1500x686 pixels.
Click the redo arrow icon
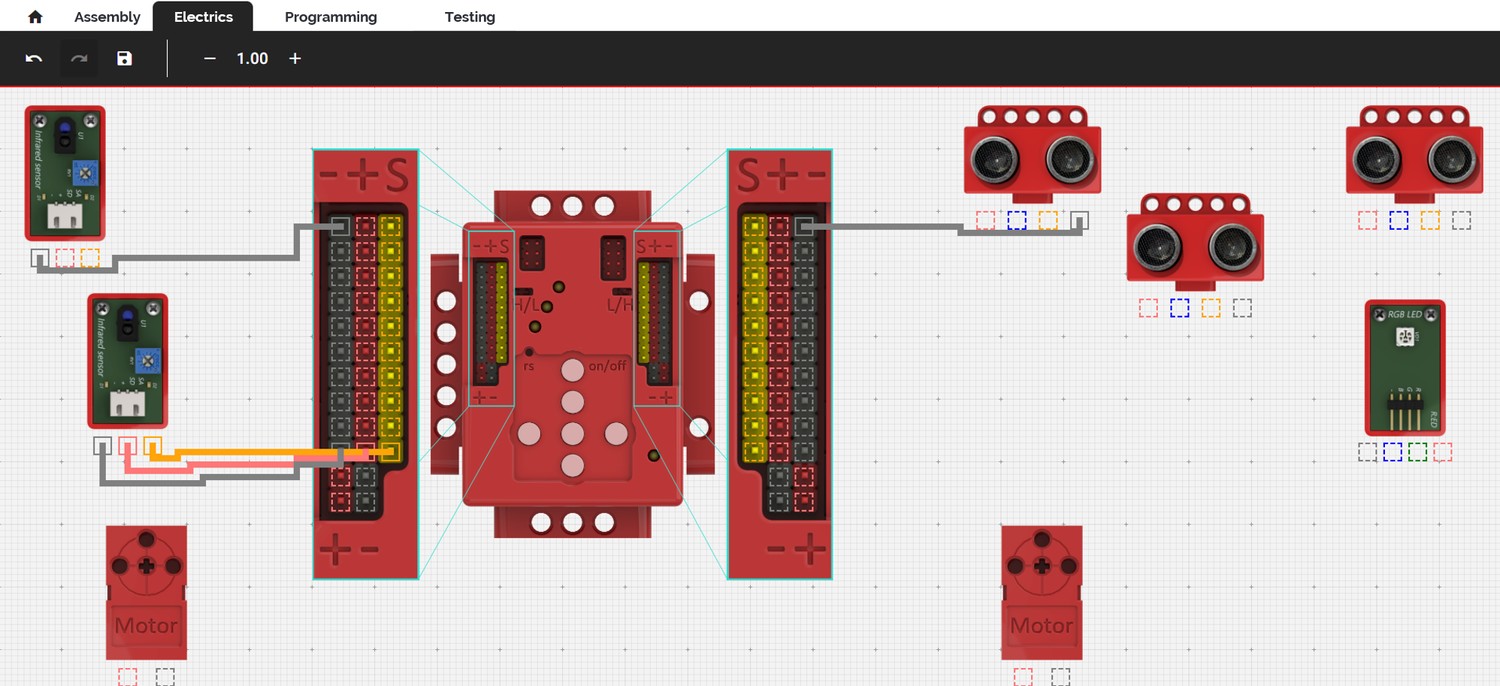[x=79, y=59]
